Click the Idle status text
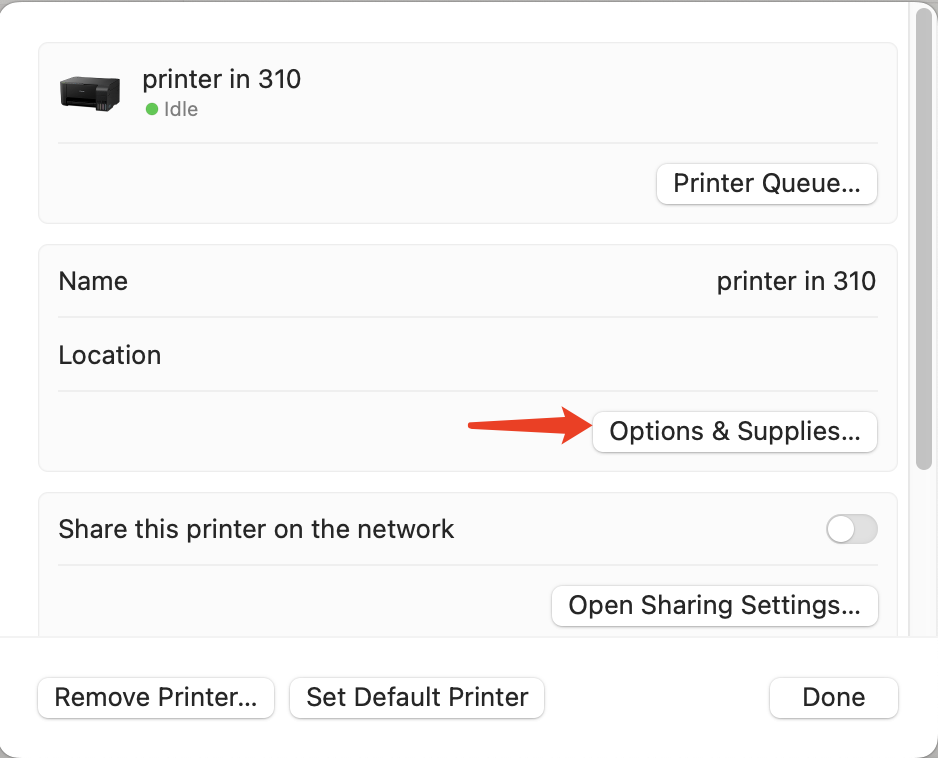938x758 pixels. coord(181,109)
